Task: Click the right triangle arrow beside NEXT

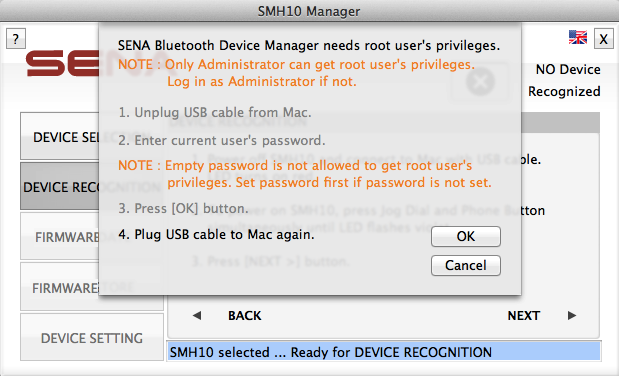Action: [572, 315]
